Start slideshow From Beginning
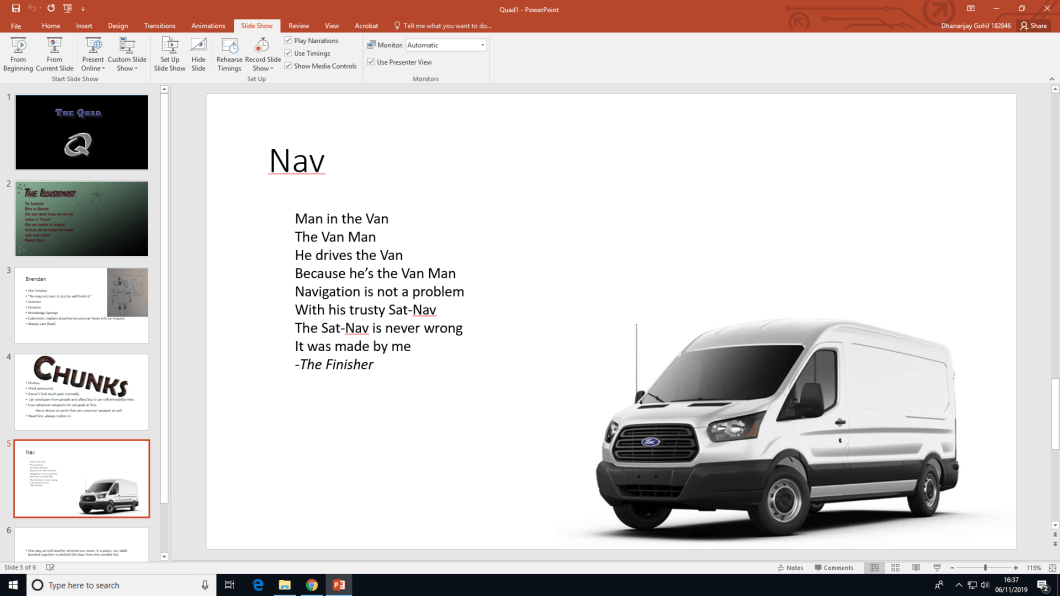The image size is (1060, 596). point(18,54)
